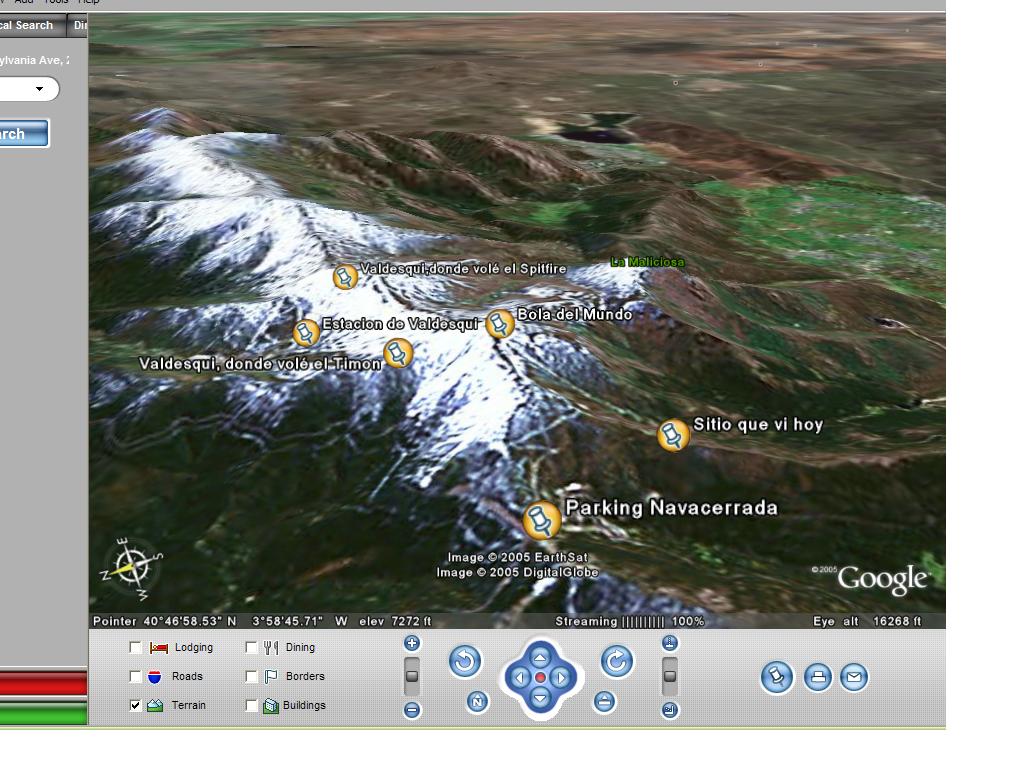
Task: Switch to the Local Search tab
Action: click(30, 25)
